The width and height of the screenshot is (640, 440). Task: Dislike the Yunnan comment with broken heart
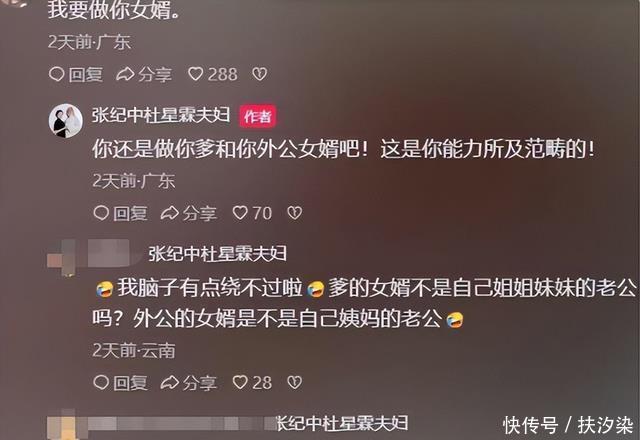point(295,382)
